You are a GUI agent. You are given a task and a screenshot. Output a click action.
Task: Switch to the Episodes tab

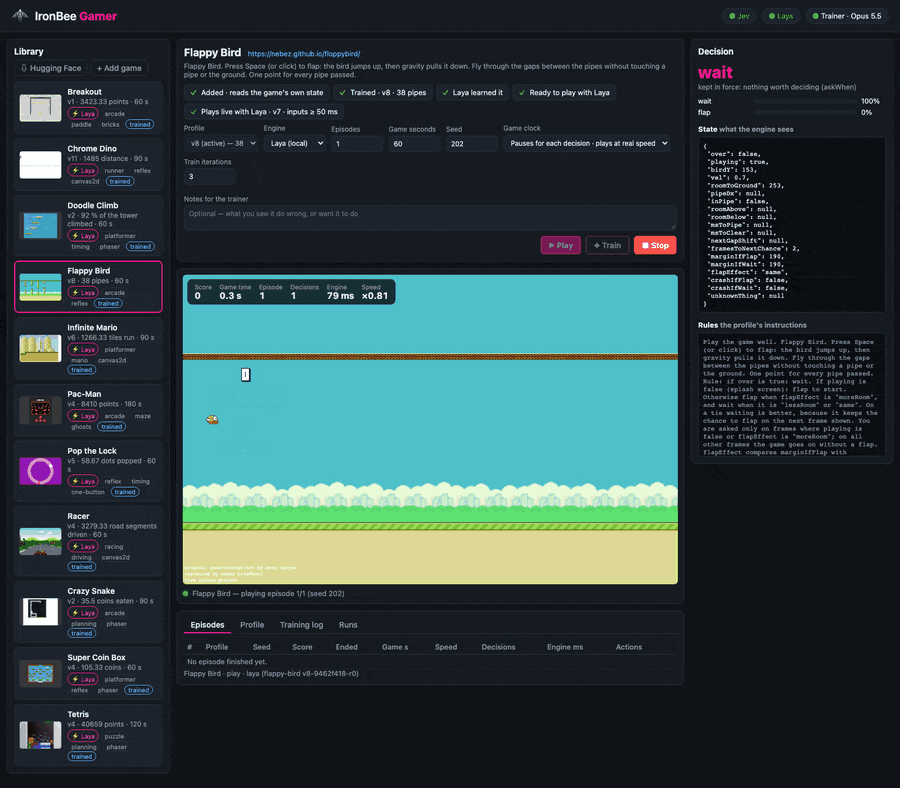click(207, 625)
